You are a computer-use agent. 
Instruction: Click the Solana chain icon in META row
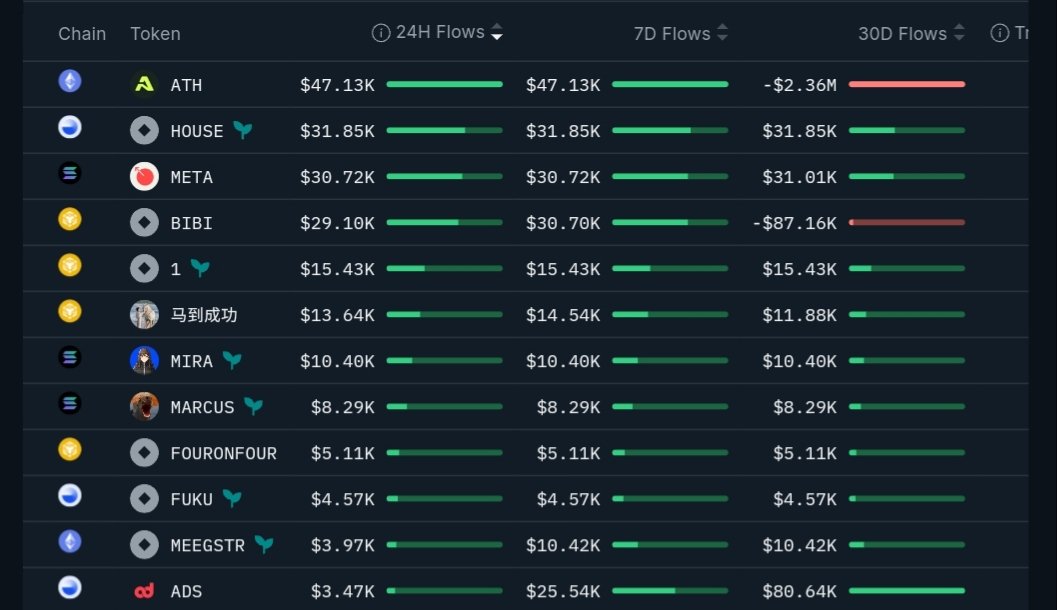(70, 173)
